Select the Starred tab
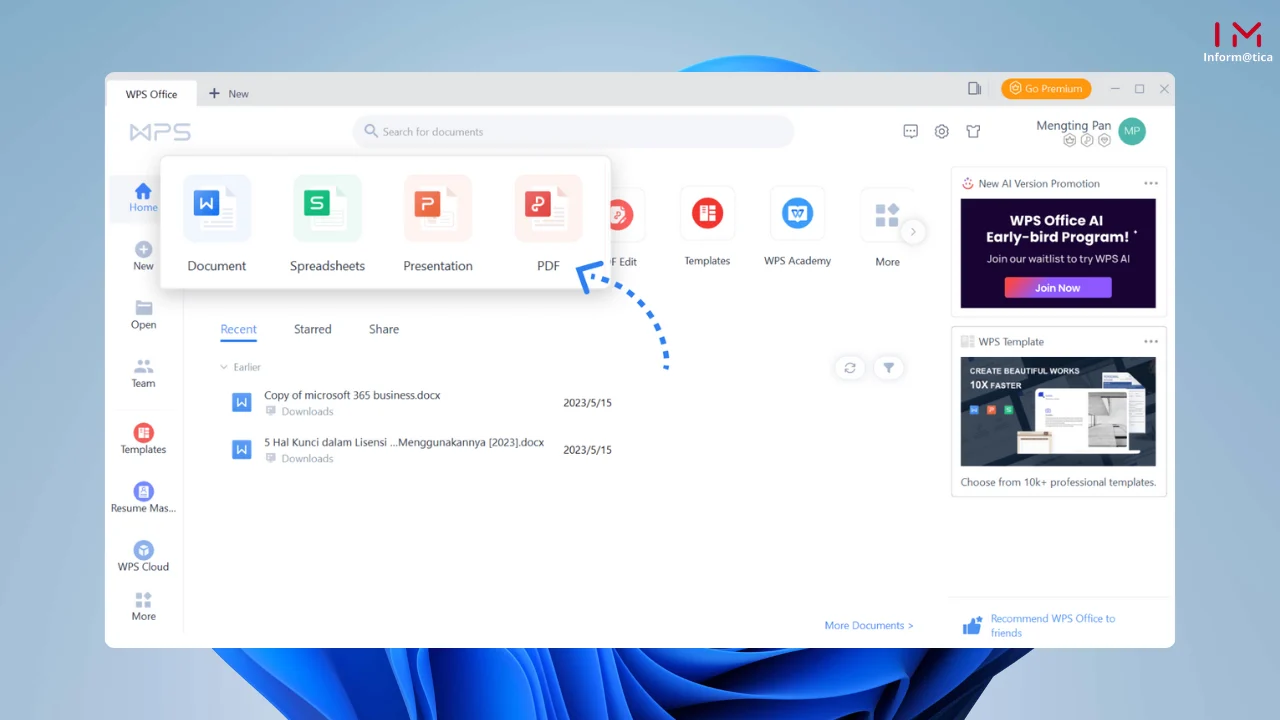 (312, 329)
